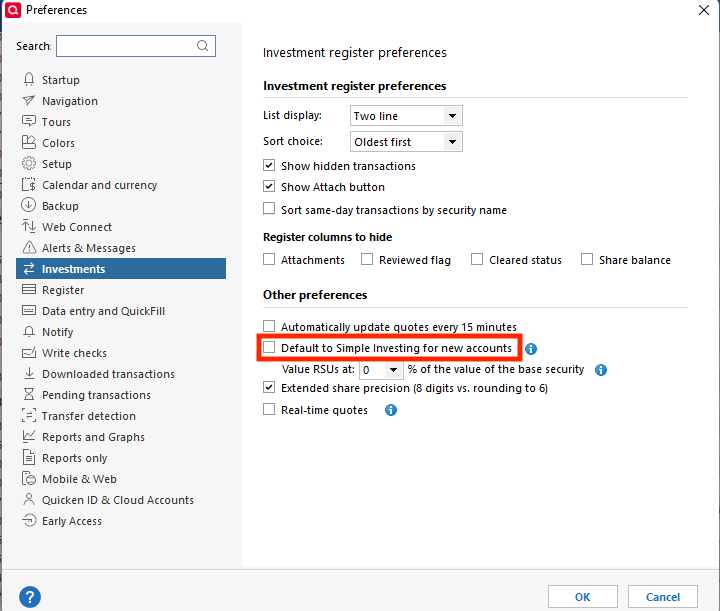
Task: Click the Navigation paper-plane icon
Action: click(29, 101)
